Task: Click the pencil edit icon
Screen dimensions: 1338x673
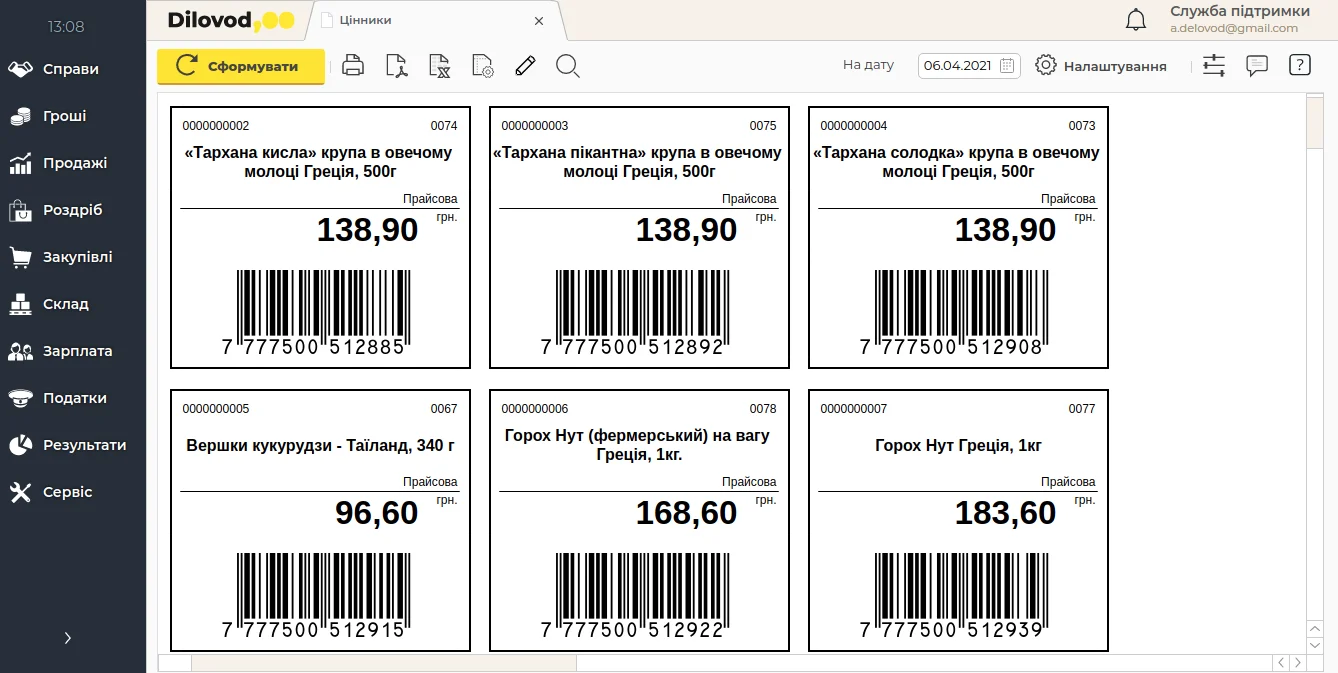Action: tap(525, 66)
